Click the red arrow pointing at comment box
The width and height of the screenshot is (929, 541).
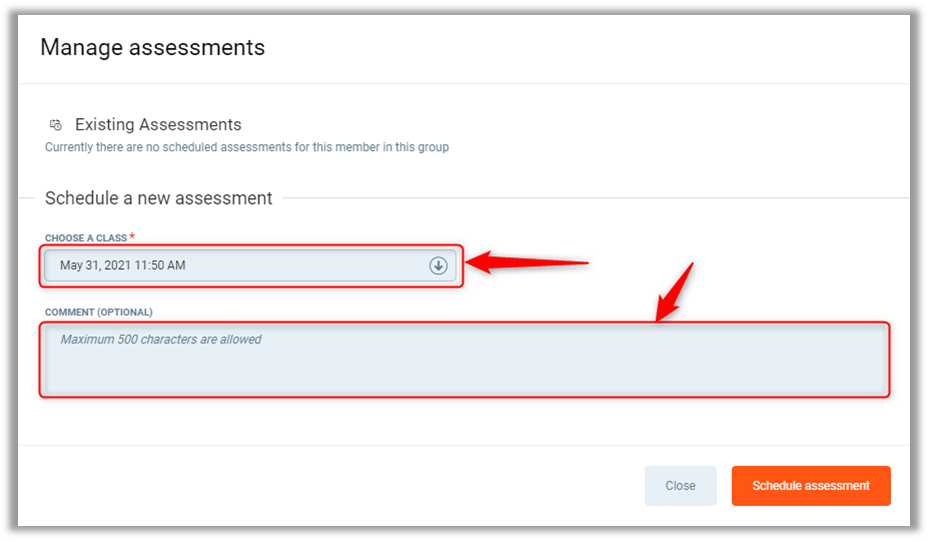pyautogui.click(x=673, y=294)
